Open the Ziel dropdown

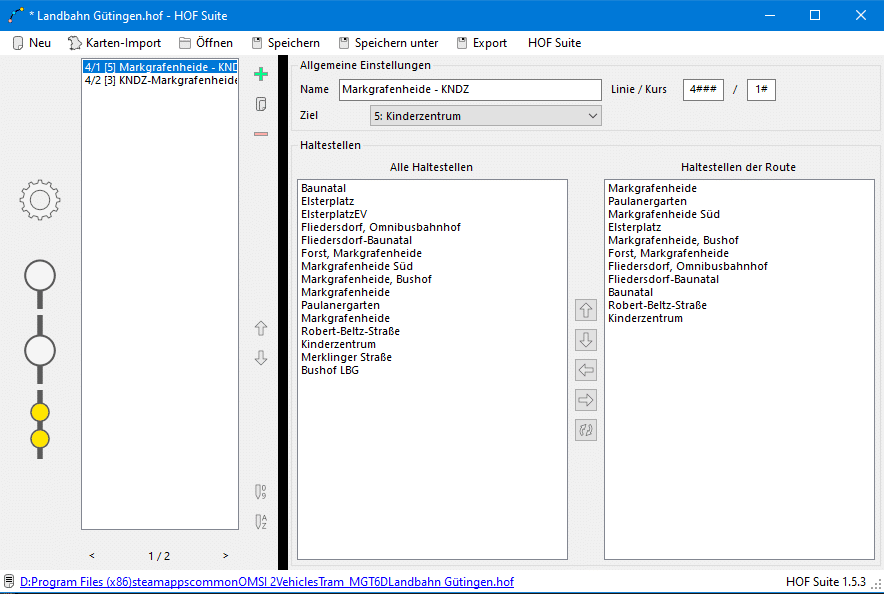485,116
